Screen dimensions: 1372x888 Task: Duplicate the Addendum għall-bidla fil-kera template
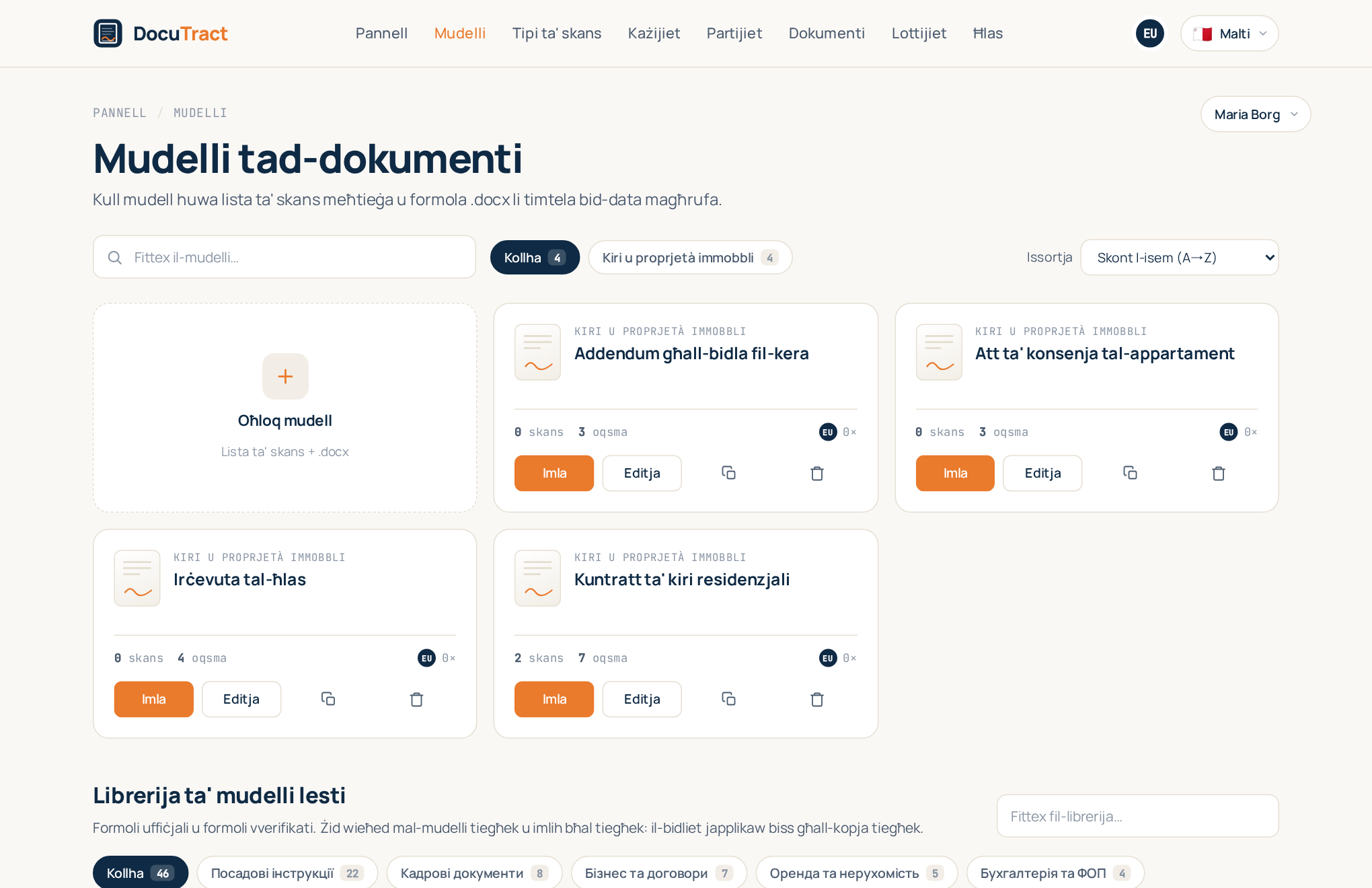tap(728, 473)
